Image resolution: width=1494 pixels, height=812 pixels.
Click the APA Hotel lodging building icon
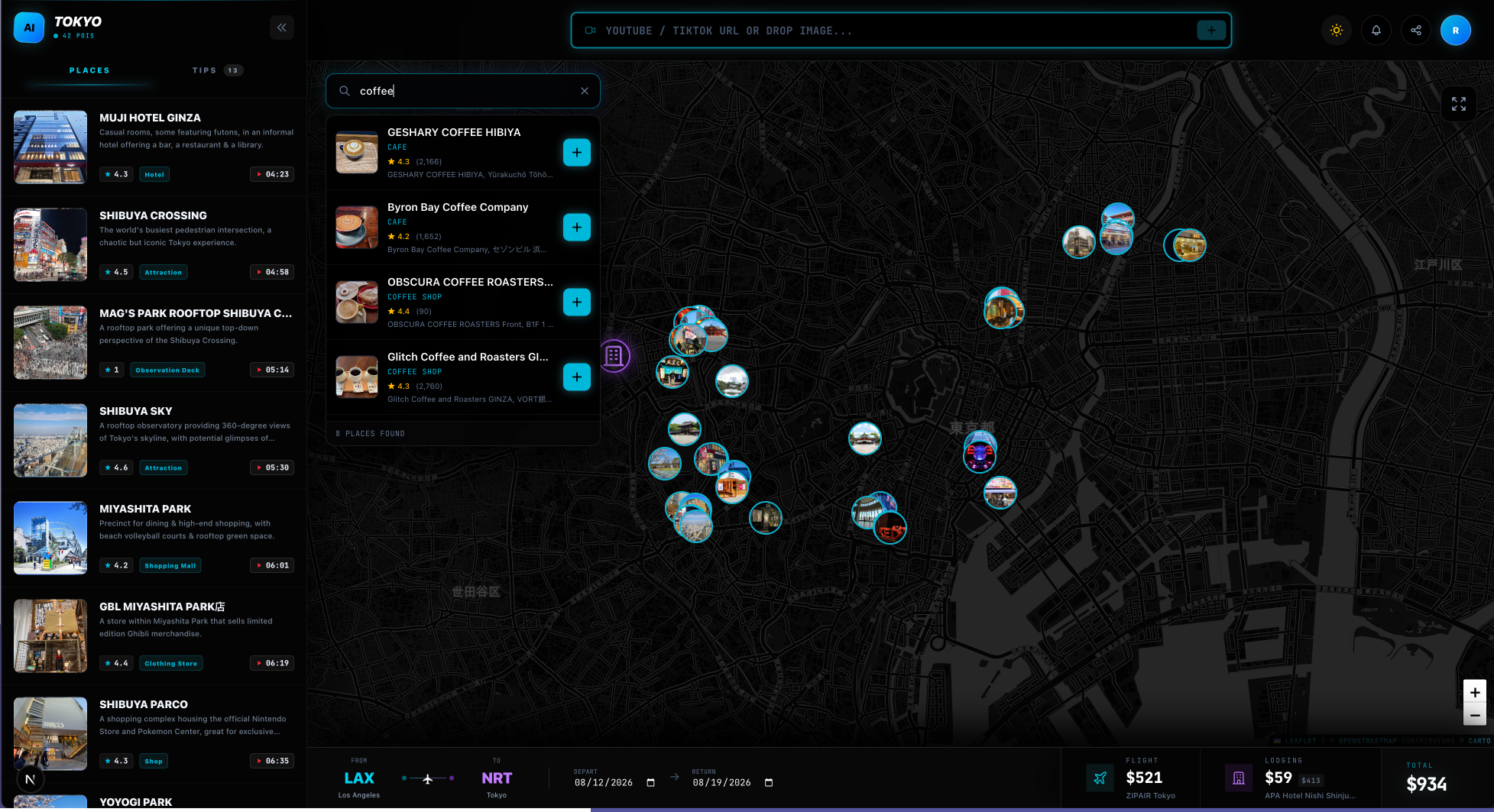click(x=1239, y=778)
